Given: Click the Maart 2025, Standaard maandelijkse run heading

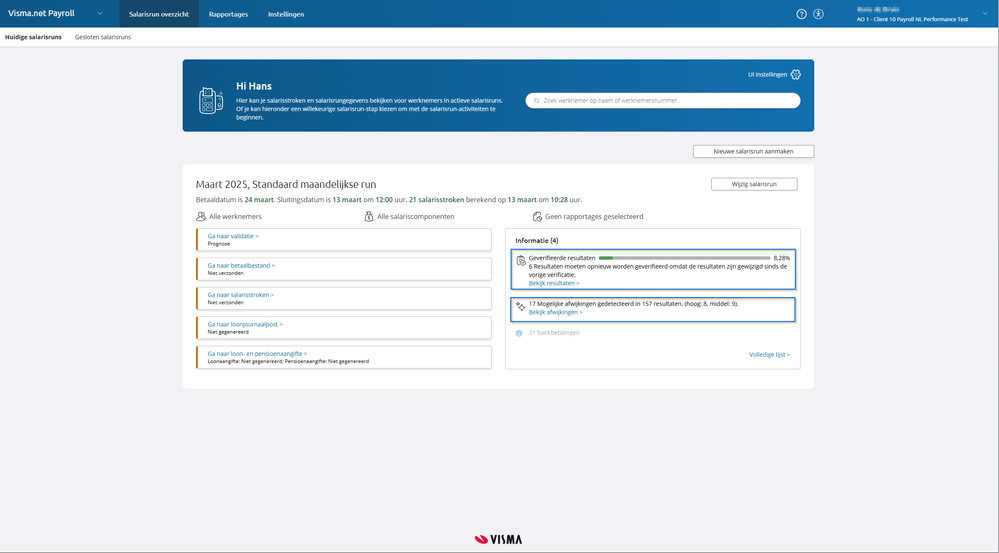Looking at the screenshot, I should pyautogui.click(x=285, y=185).
